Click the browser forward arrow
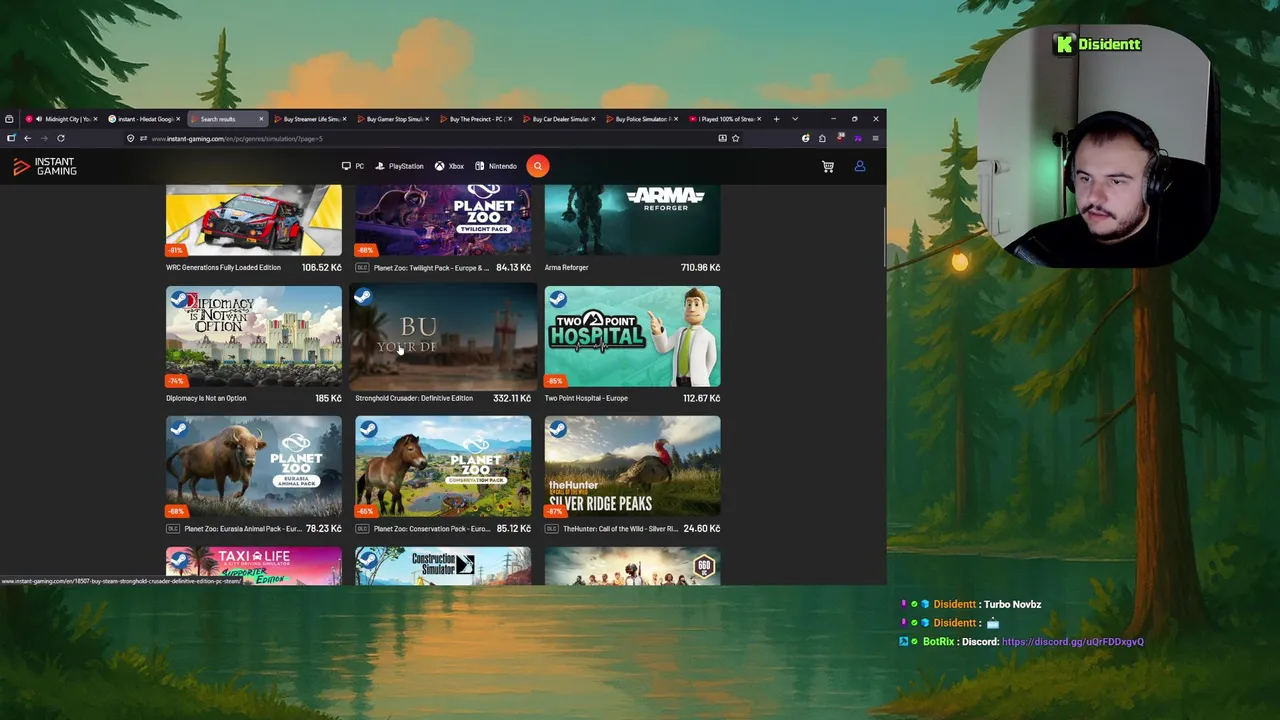Image resolution: width=1280 pixels, height=720 pixels. 44,138
